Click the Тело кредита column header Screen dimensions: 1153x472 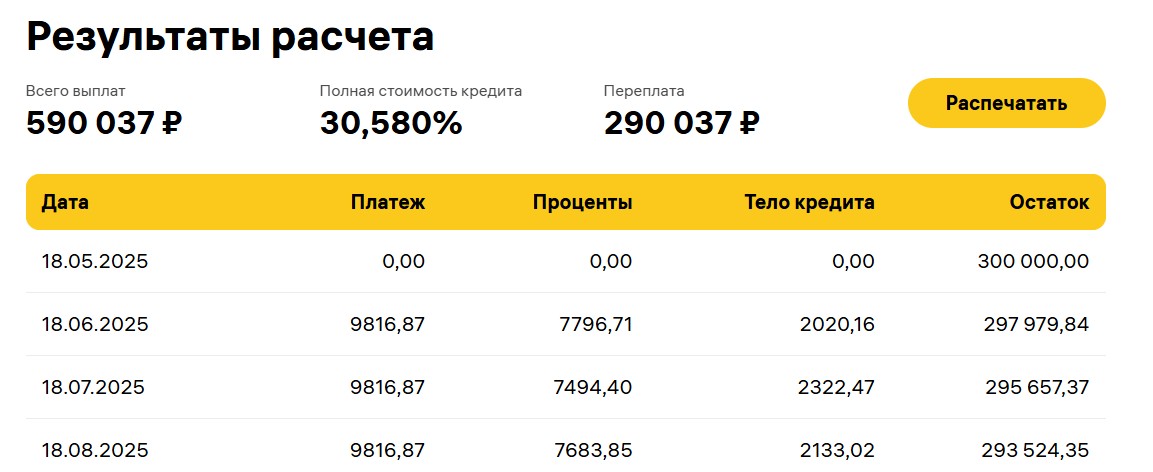click(810, 202)
